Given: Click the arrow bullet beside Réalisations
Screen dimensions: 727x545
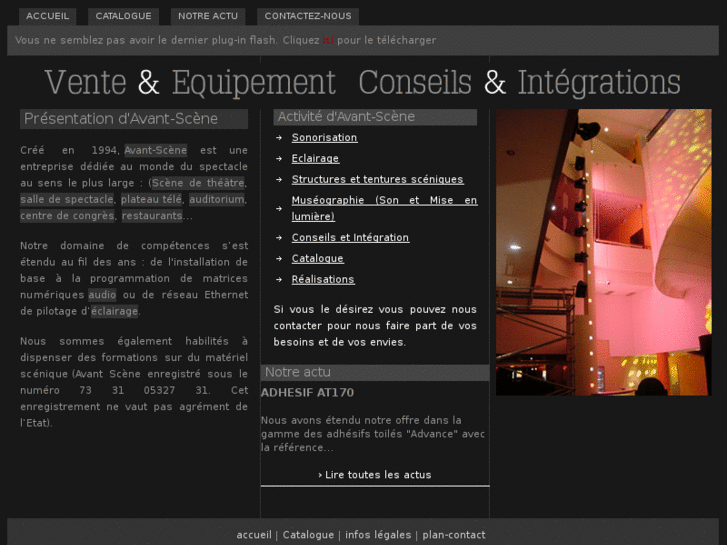Looking at the screenshot, I should click(x=279, y=279).
